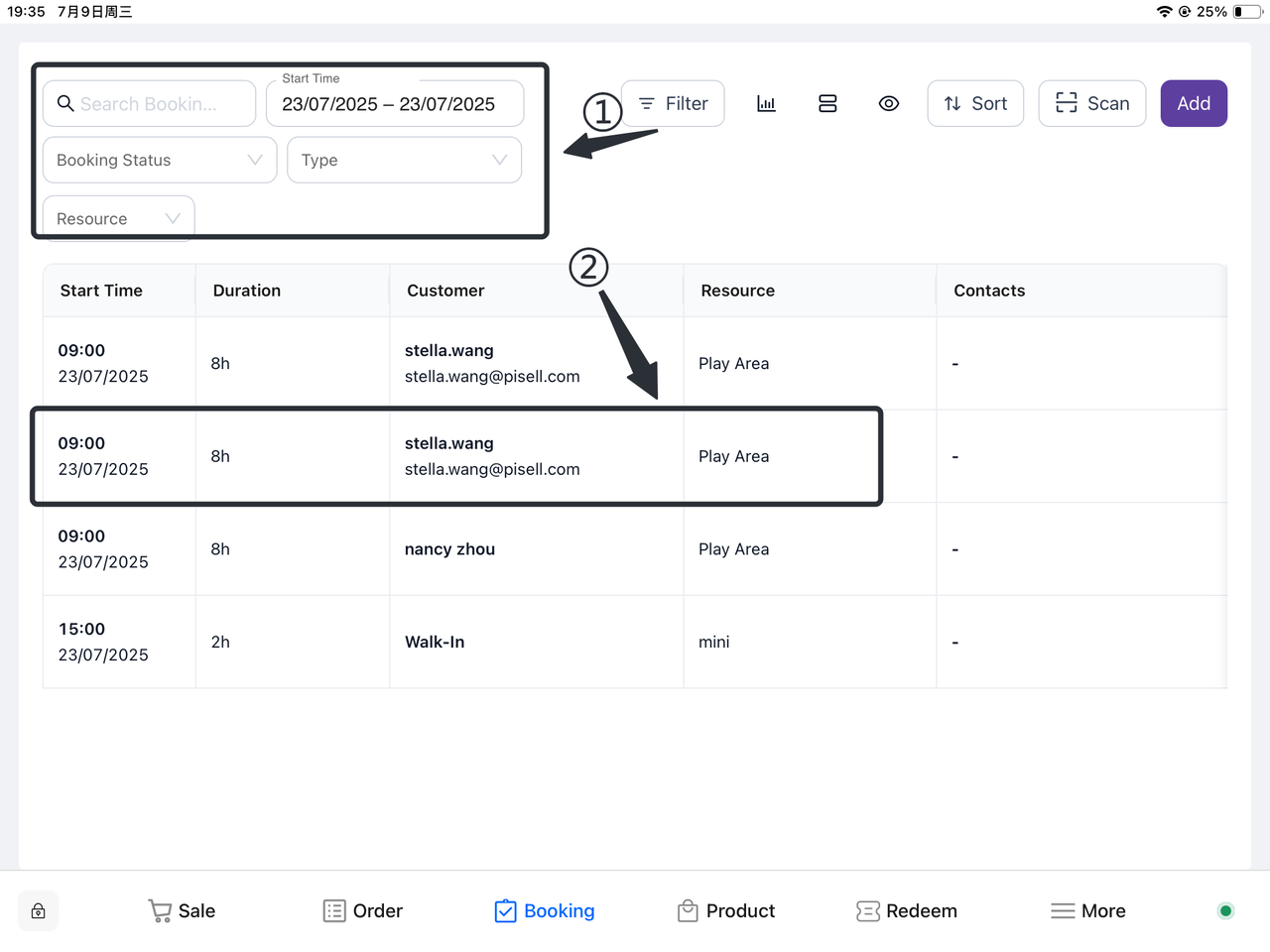Image resolution: width=1270 pixels, height=952 pixels.
Task: Click the Filter button
Action: coord(673,104)
